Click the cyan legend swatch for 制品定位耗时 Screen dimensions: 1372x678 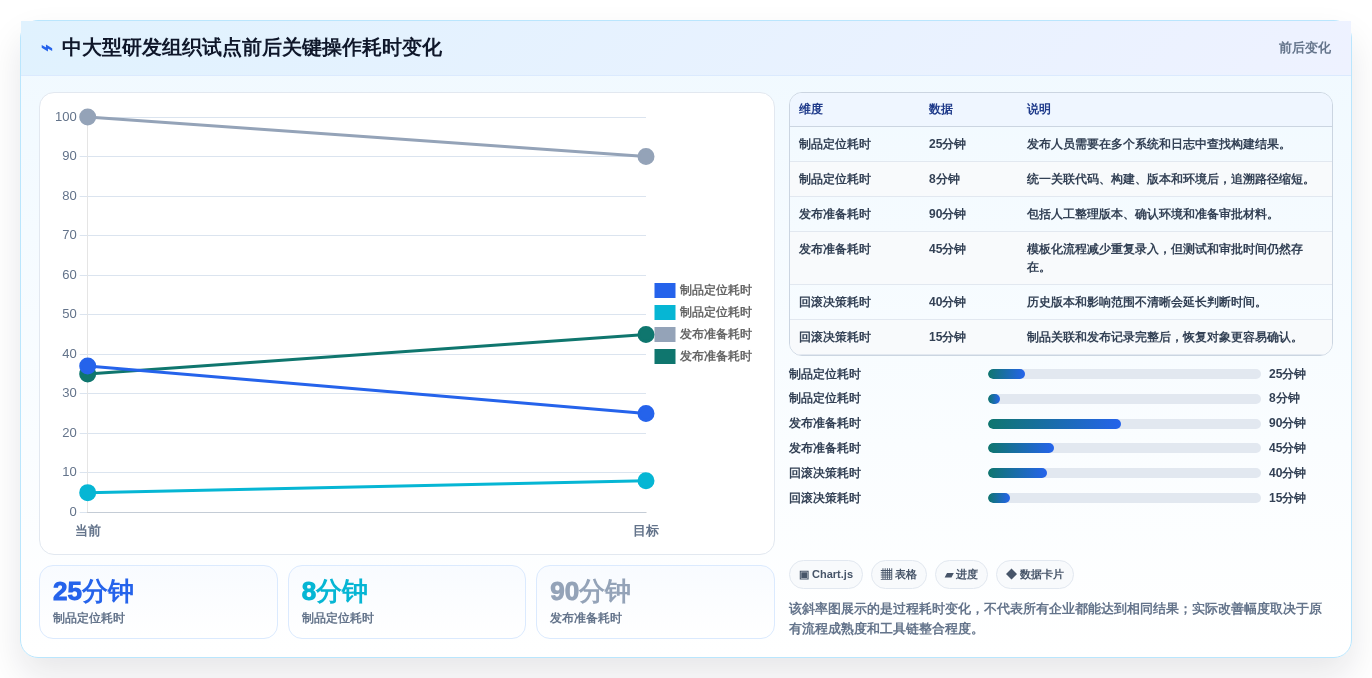click(665, 312)
